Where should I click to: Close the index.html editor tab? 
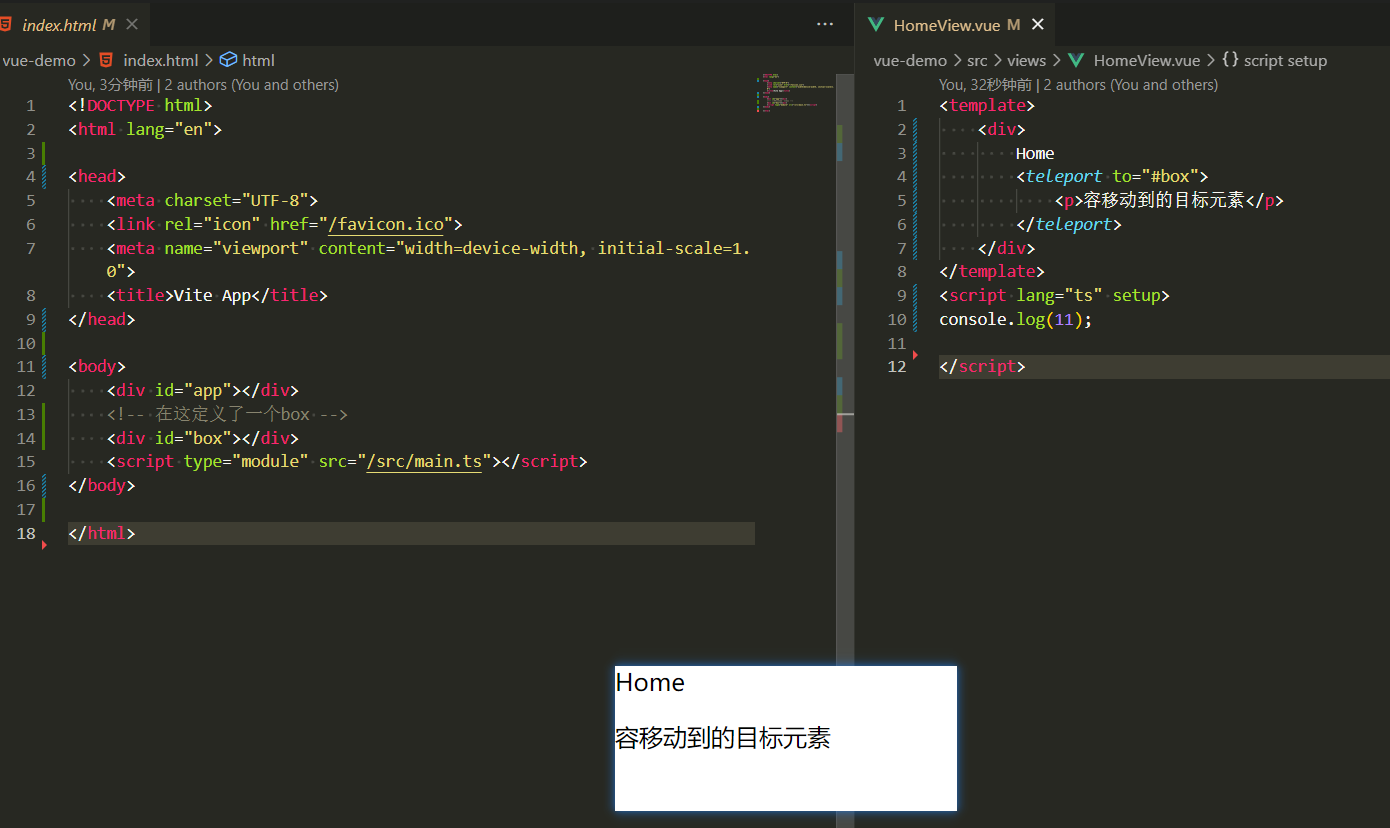pos(132,25)
